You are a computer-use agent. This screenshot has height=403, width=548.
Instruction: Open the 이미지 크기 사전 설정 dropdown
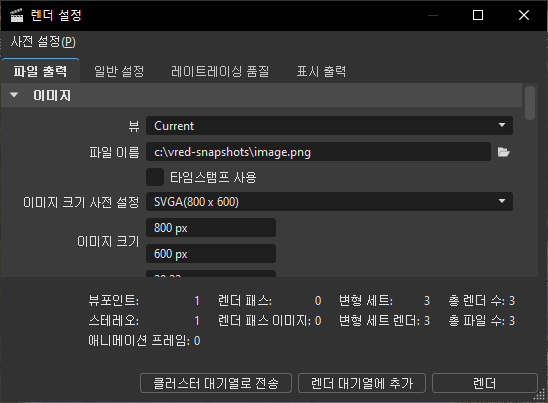pyautogui.click(x=329, y=202)
